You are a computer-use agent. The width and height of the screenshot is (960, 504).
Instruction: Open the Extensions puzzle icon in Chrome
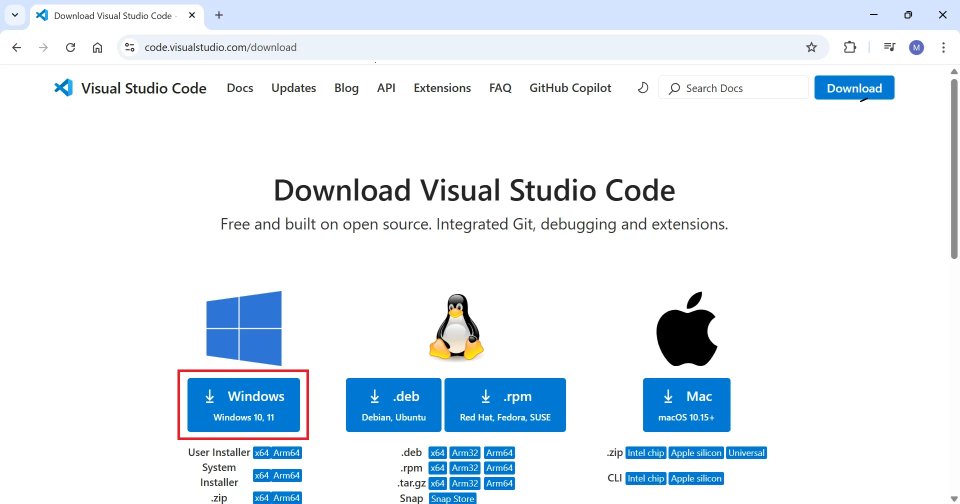coord(850,47)
